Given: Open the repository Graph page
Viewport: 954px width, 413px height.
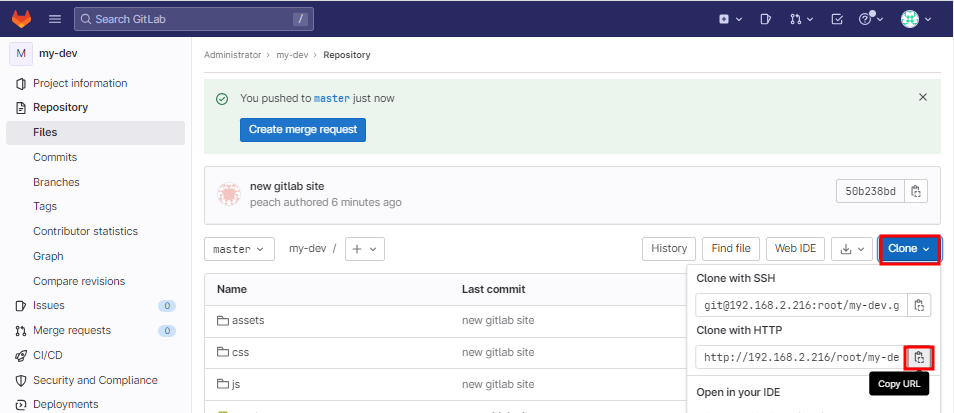Looking at the screenshot, I should coord(48,256).
